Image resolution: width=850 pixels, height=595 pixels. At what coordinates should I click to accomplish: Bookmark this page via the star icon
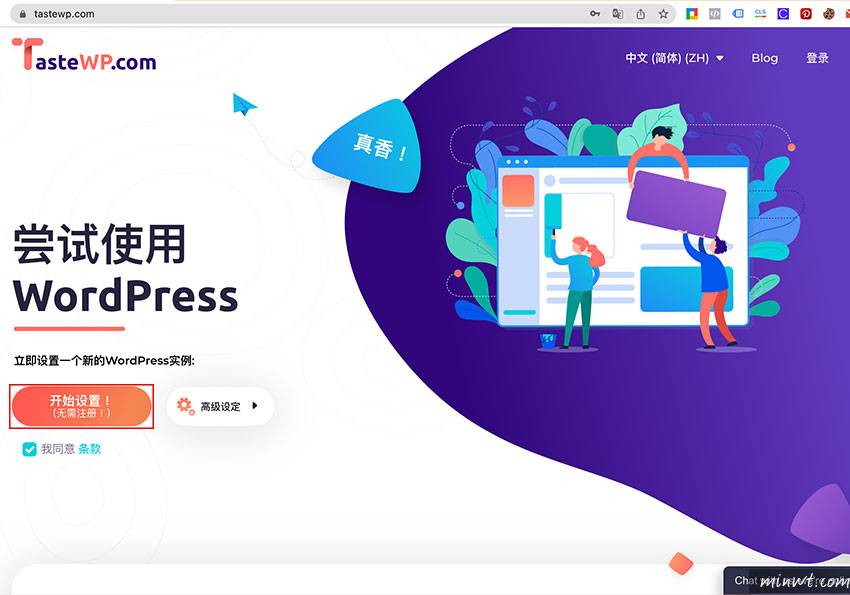coord(663,14)
